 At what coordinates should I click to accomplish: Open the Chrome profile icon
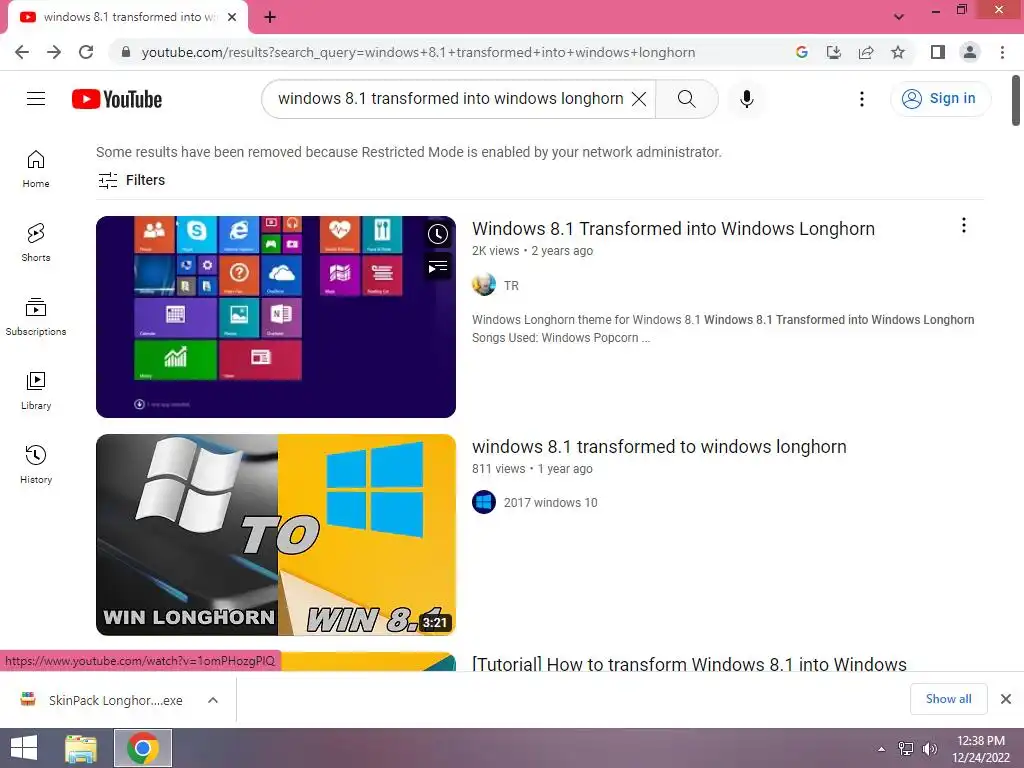tap(970, 52)
